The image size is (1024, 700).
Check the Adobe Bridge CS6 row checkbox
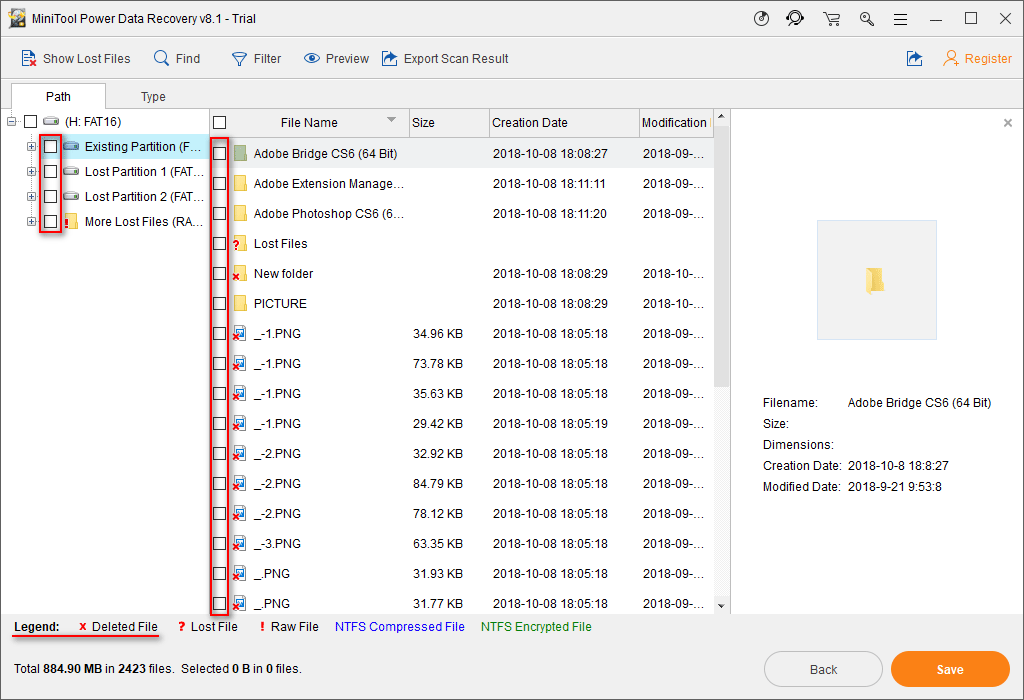coord(219,153)
